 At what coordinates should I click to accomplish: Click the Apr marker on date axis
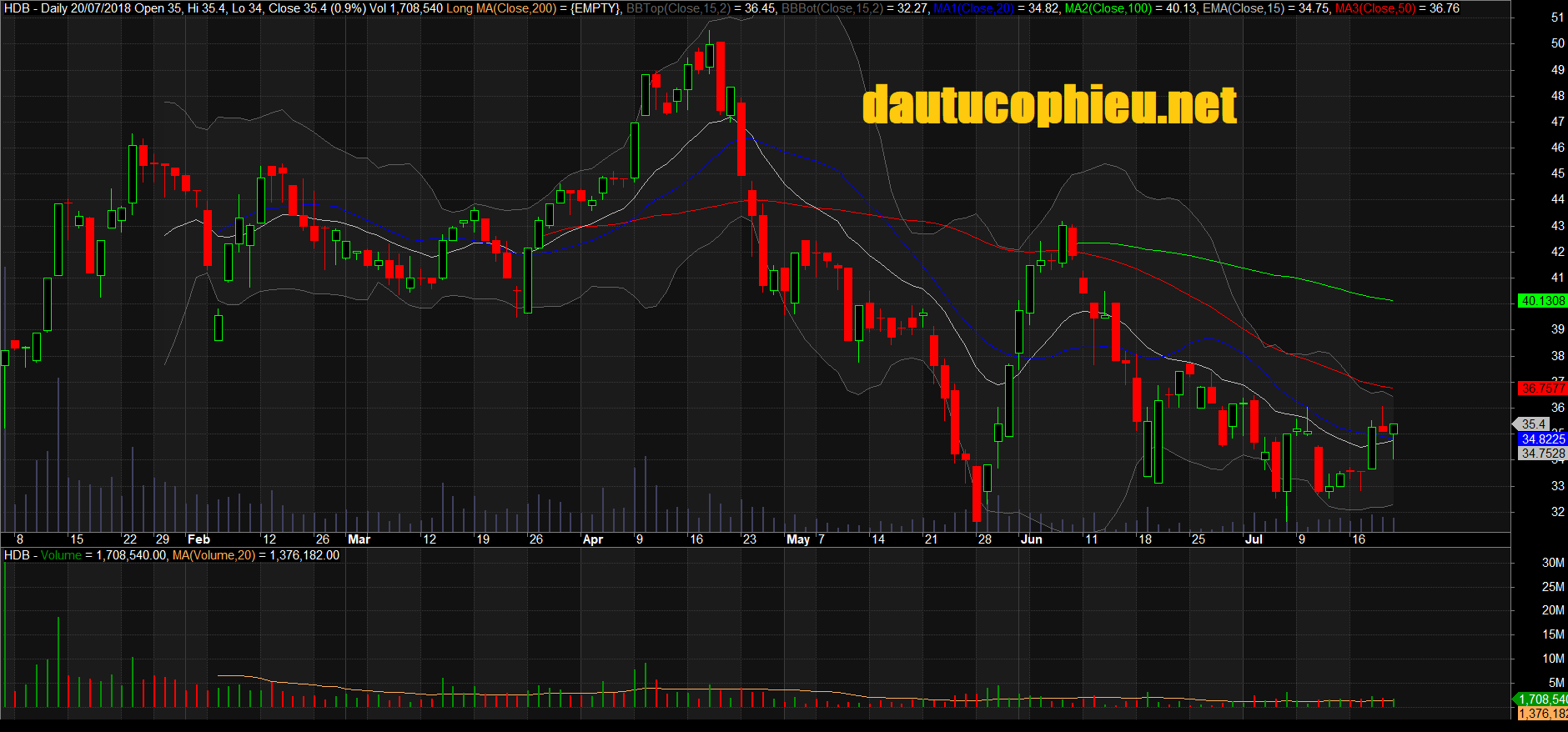click(x=592, y=539)
